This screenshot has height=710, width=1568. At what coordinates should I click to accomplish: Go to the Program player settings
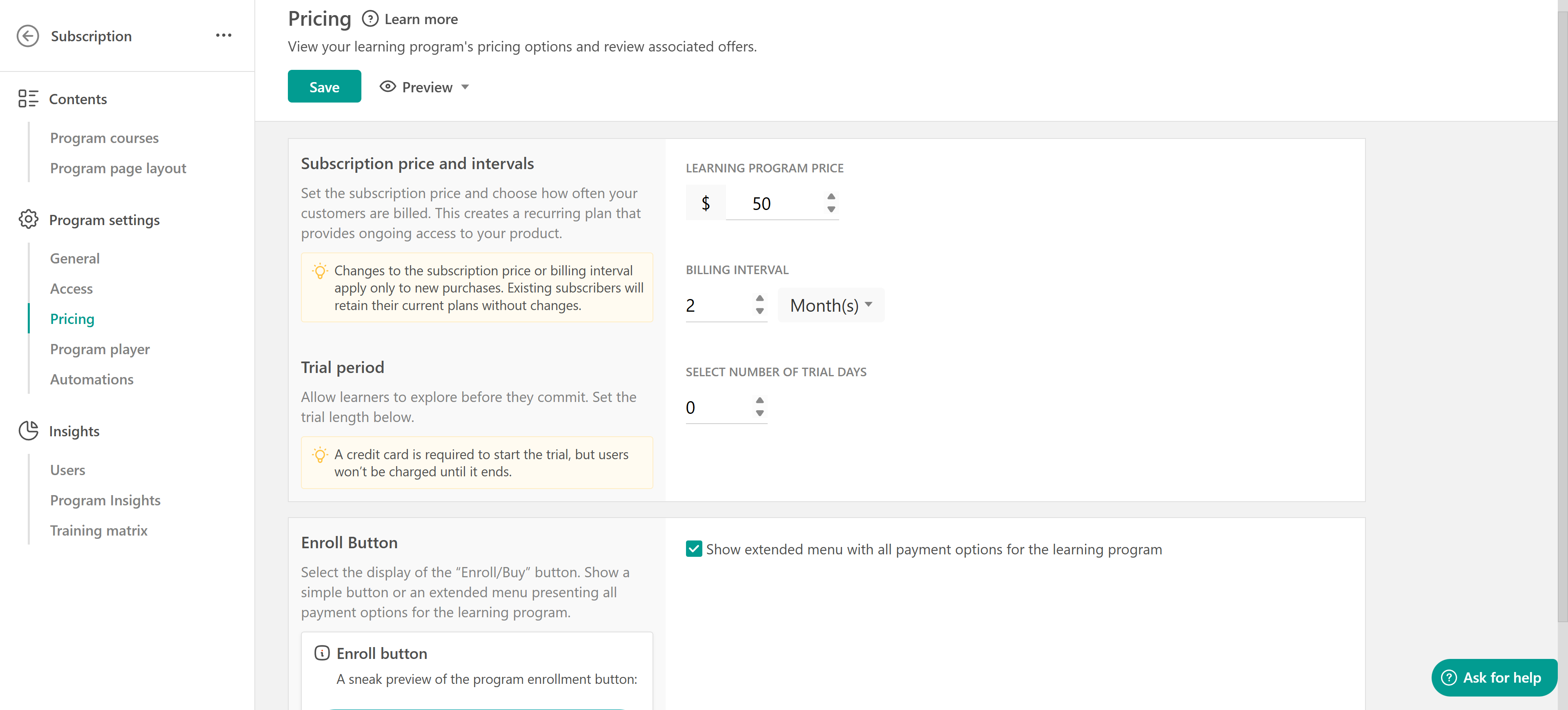100,349
